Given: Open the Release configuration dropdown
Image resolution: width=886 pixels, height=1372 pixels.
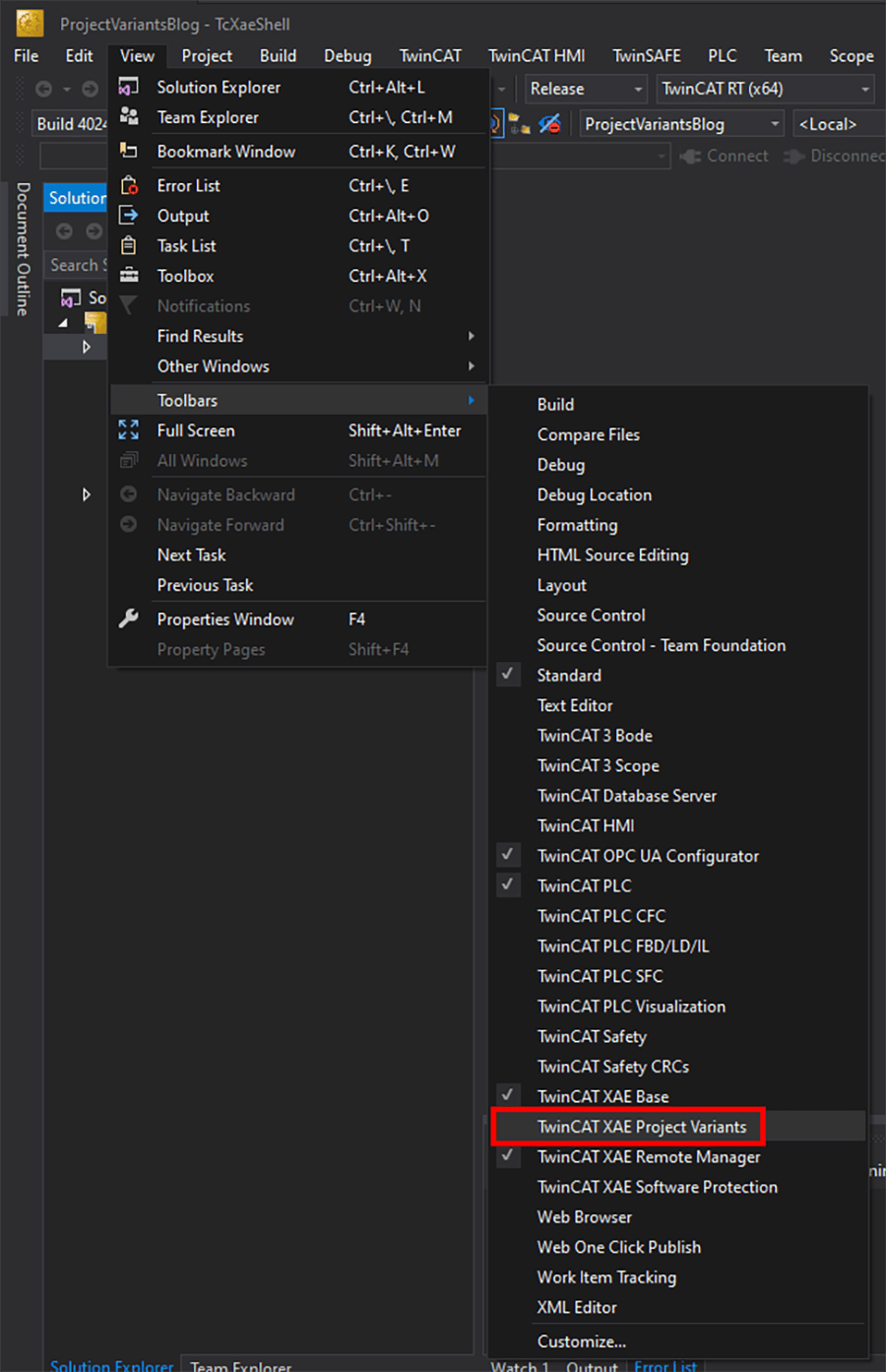Looking at the screenshot, I should coord(587,89).
